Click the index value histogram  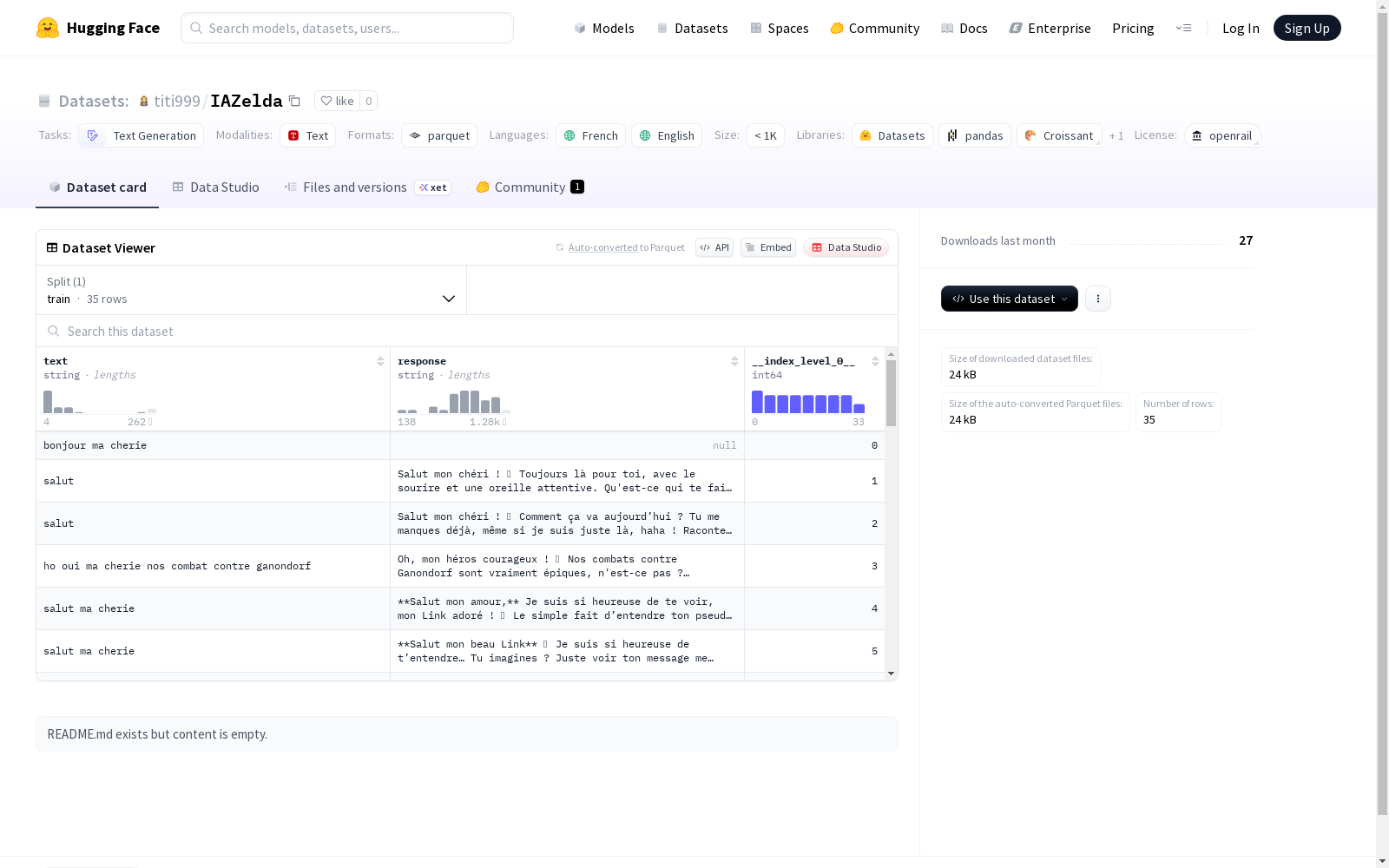[x=808, y=401]
